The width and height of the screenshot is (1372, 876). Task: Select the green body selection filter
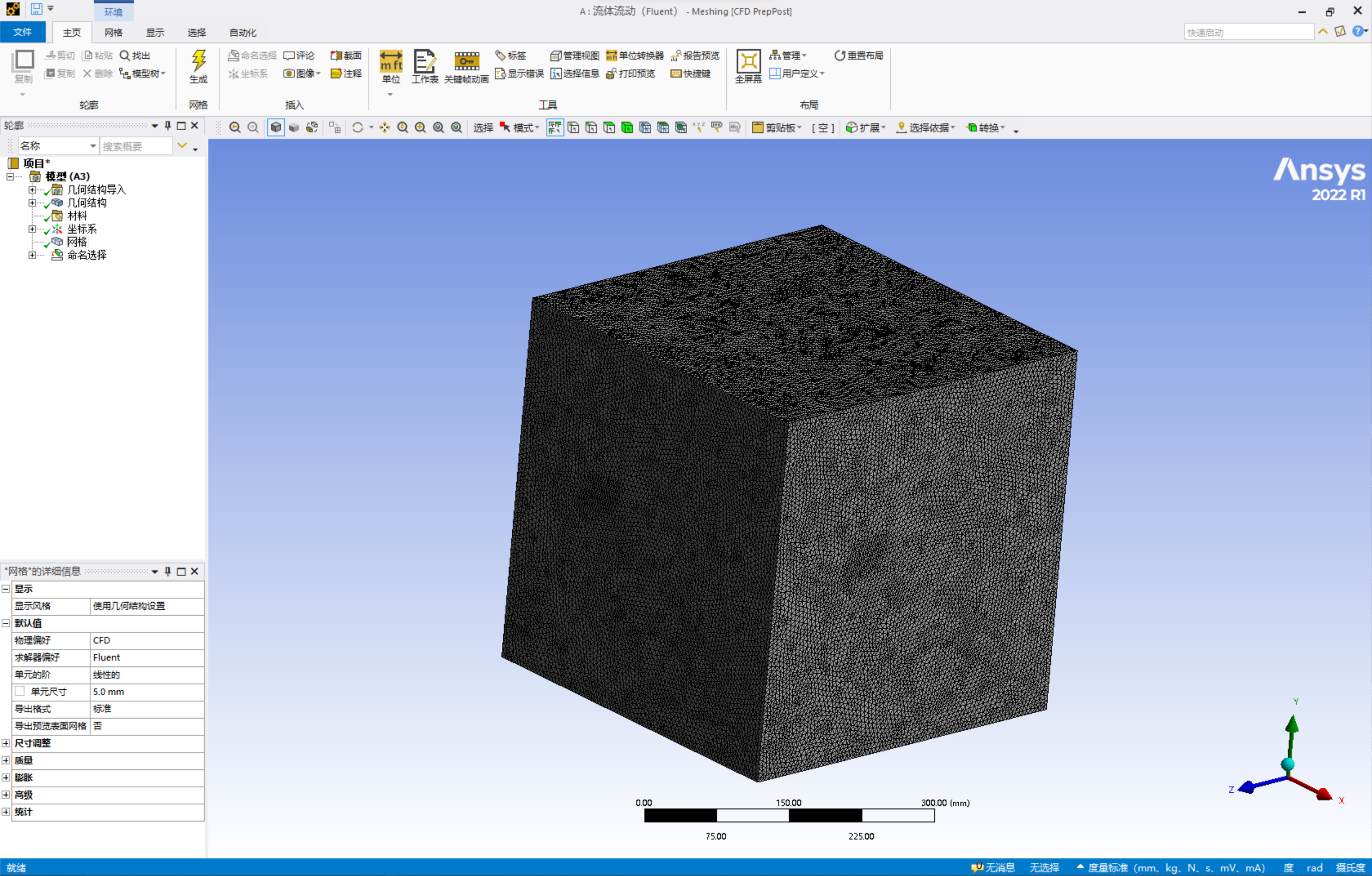click(x=627, y=127)
